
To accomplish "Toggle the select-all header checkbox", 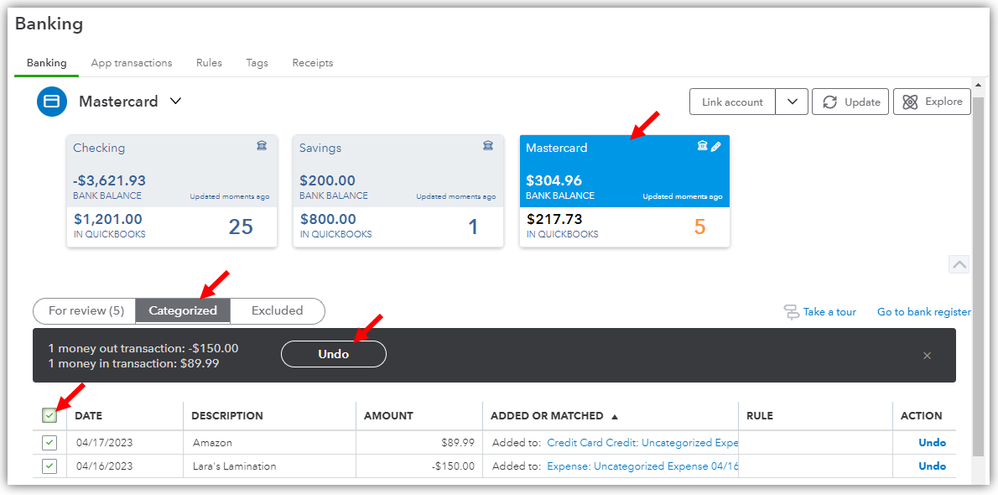I will click(49, 416).
